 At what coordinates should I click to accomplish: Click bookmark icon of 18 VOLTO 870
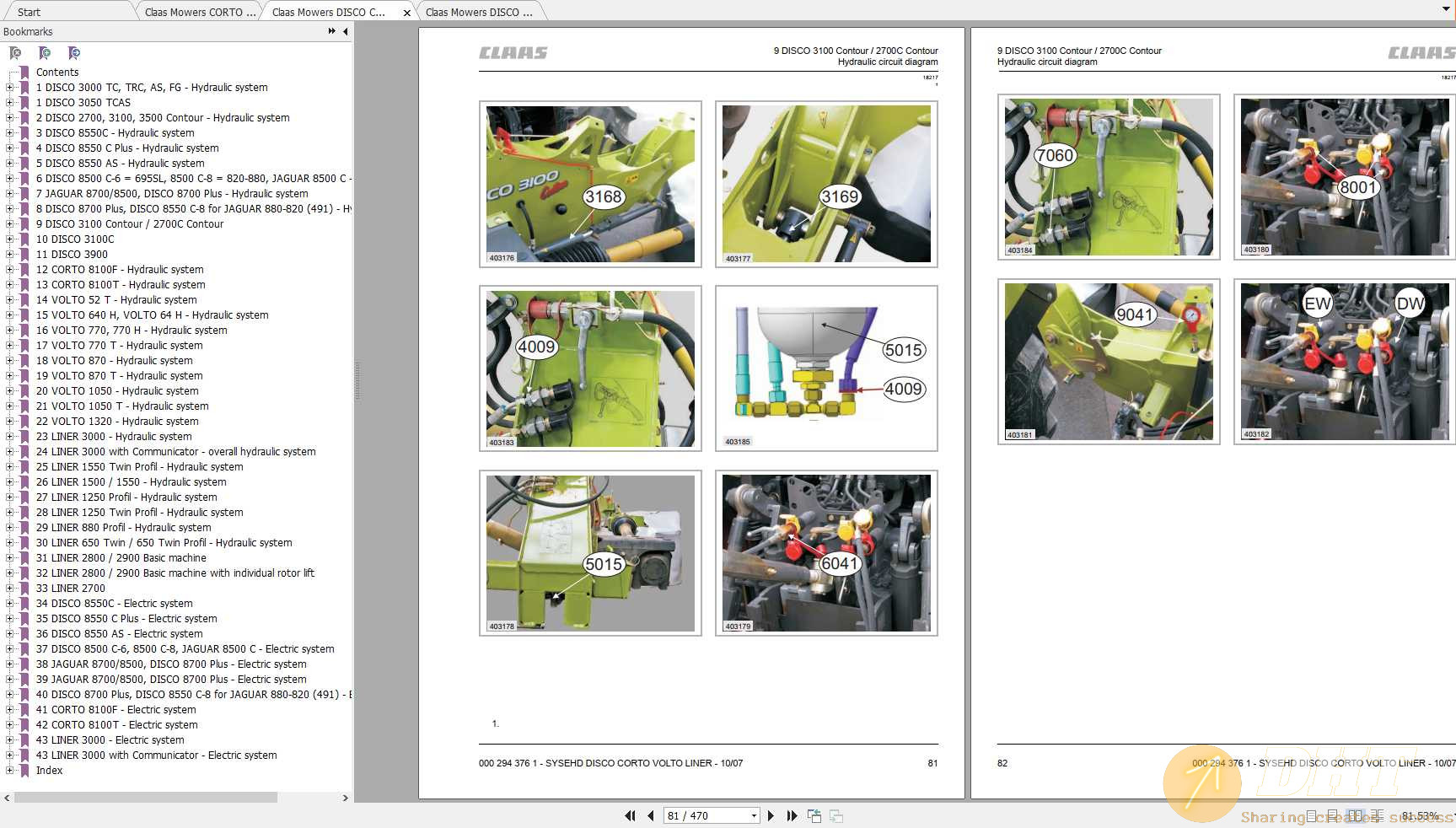pos(24,361)
